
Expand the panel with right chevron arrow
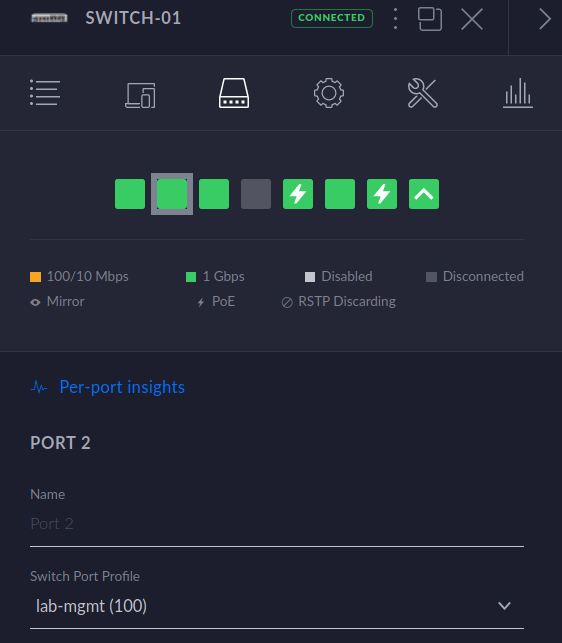tap(544, 19)
